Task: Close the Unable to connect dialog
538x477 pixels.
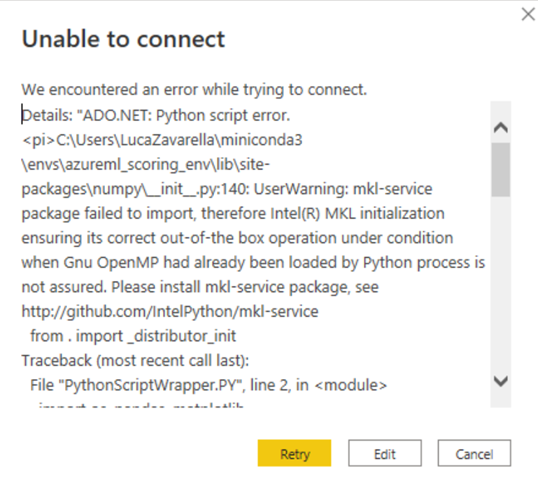Action: coord(528,14)
